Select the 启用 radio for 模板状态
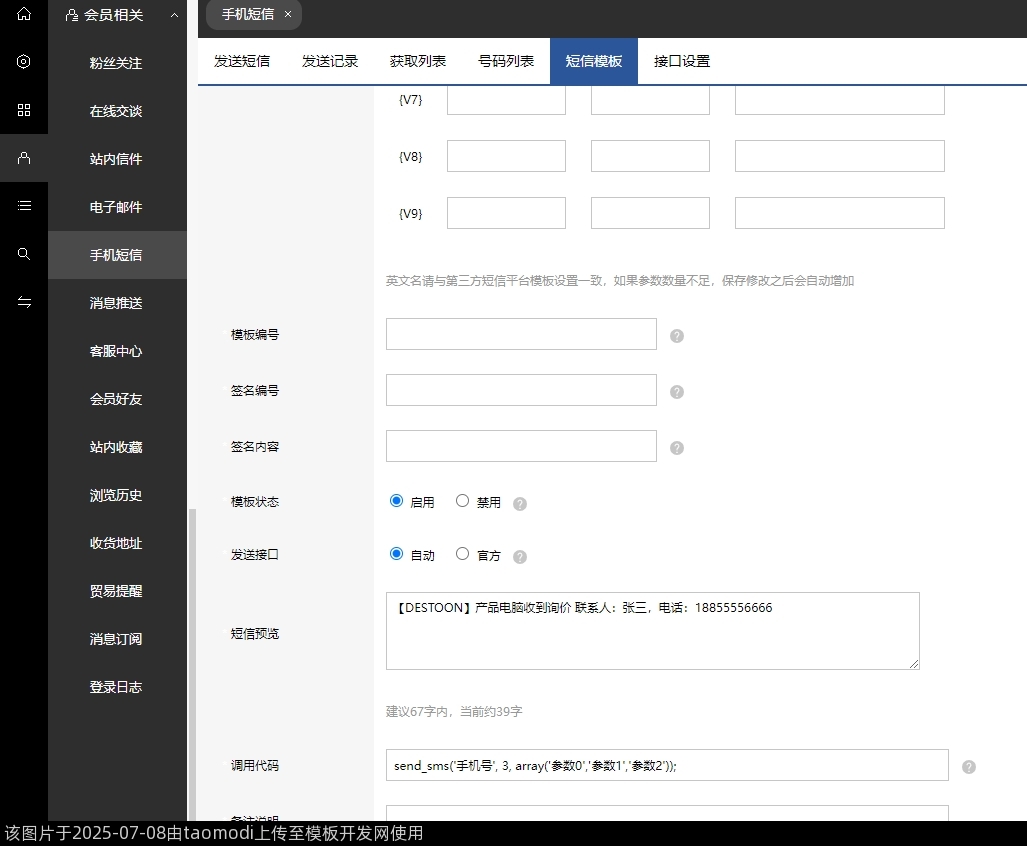The width and height of the screenshot is (1027, 846). (x=396, y=500)
